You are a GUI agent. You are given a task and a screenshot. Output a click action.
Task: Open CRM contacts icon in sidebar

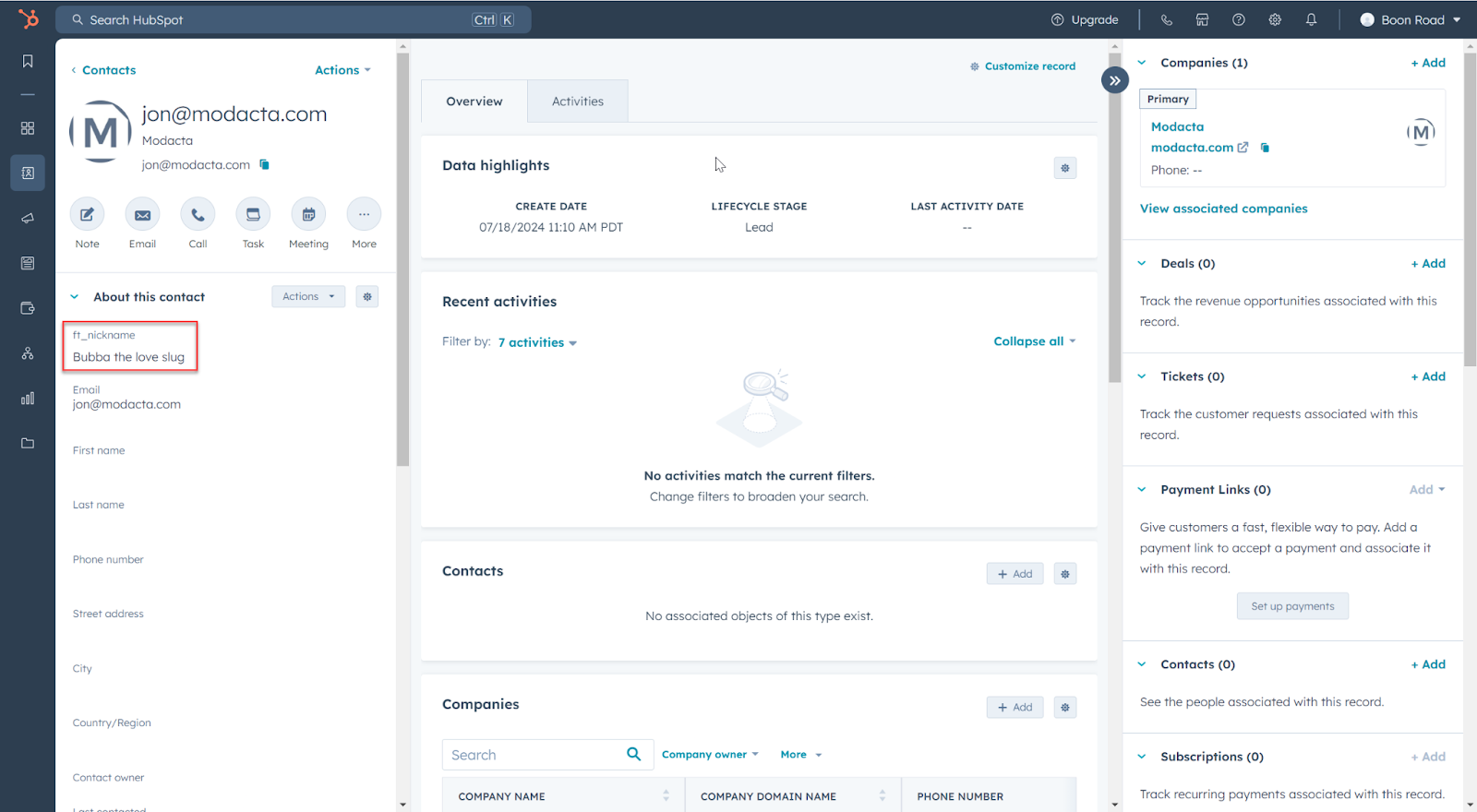click(28, 173)
